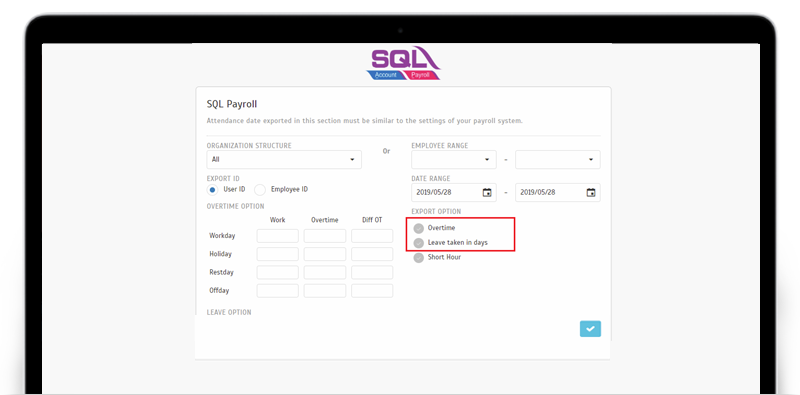Image resolution: width=800 pixels, height=395 pixels.
Task: Enable the Short Hour export option
Action: point(419,258)
